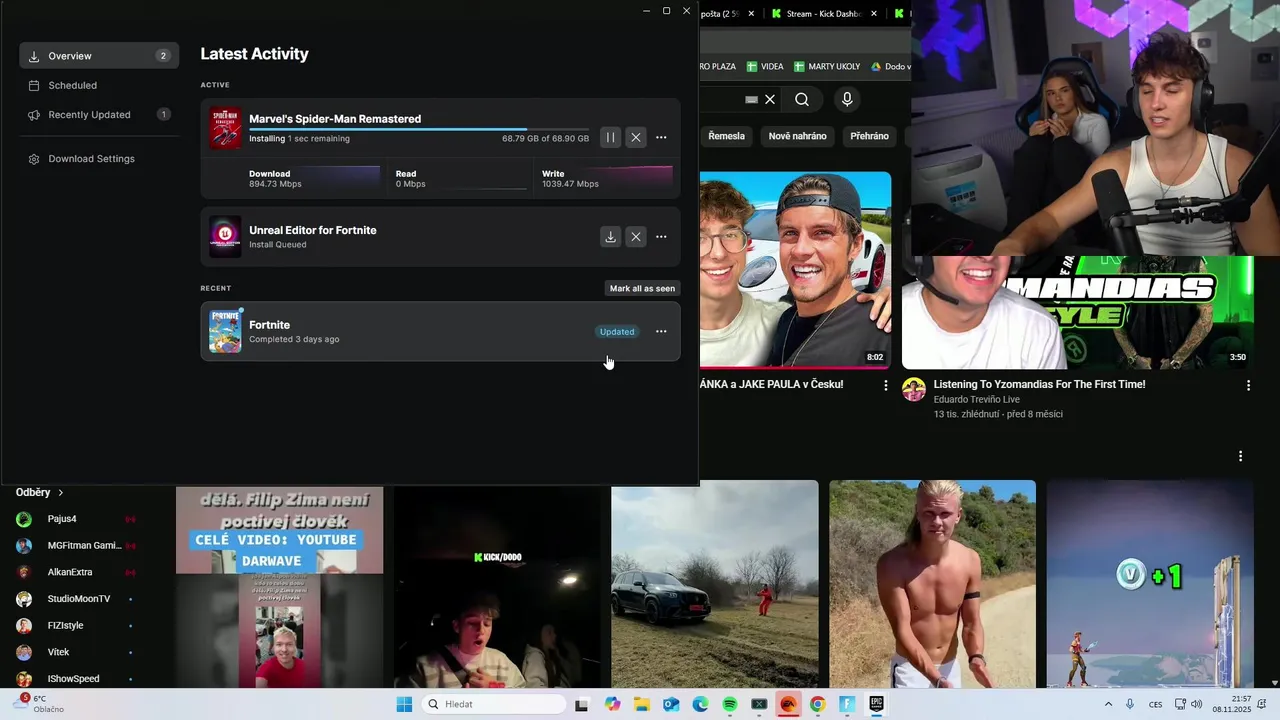Open options menu for JAKE PAULA video
Screen dimensions: 1280x720
(885, 385)
